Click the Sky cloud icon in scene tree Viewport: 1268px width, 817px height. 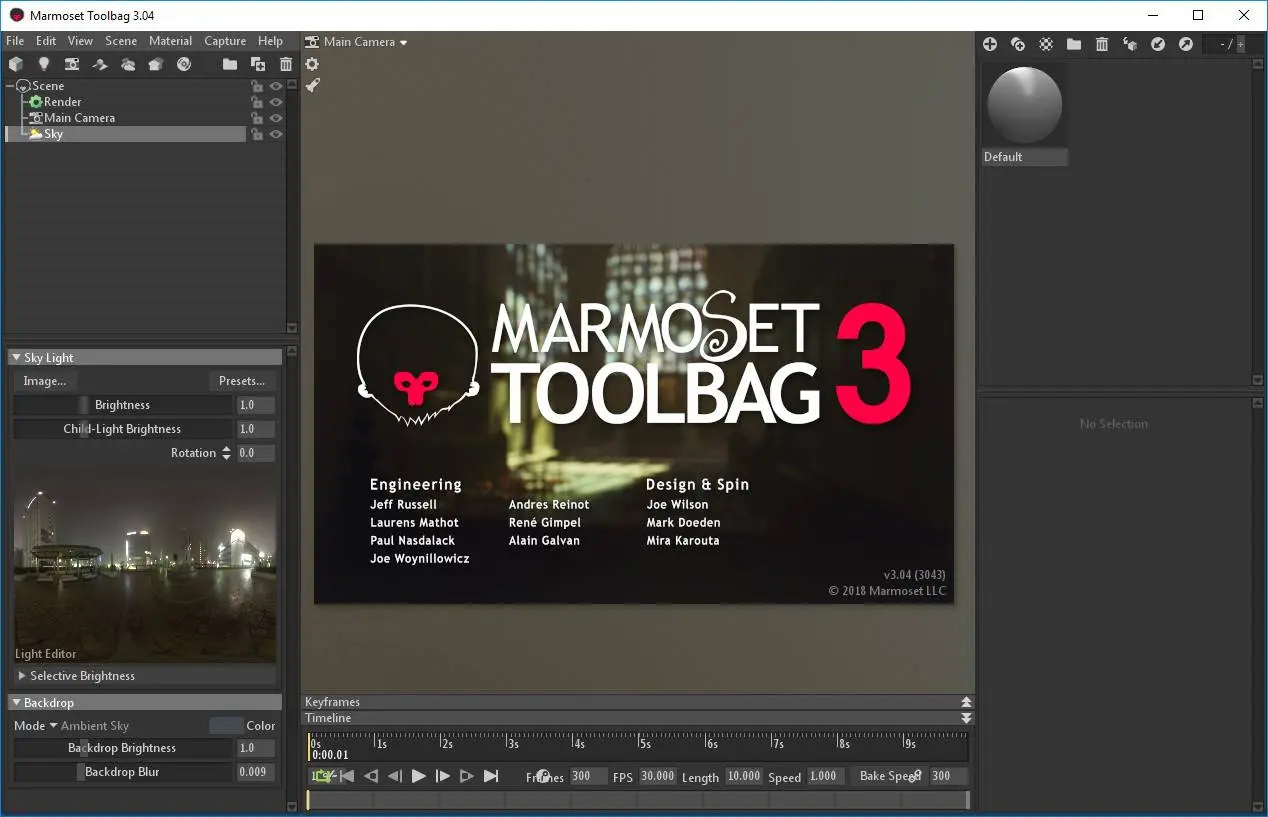click(36, 134)
